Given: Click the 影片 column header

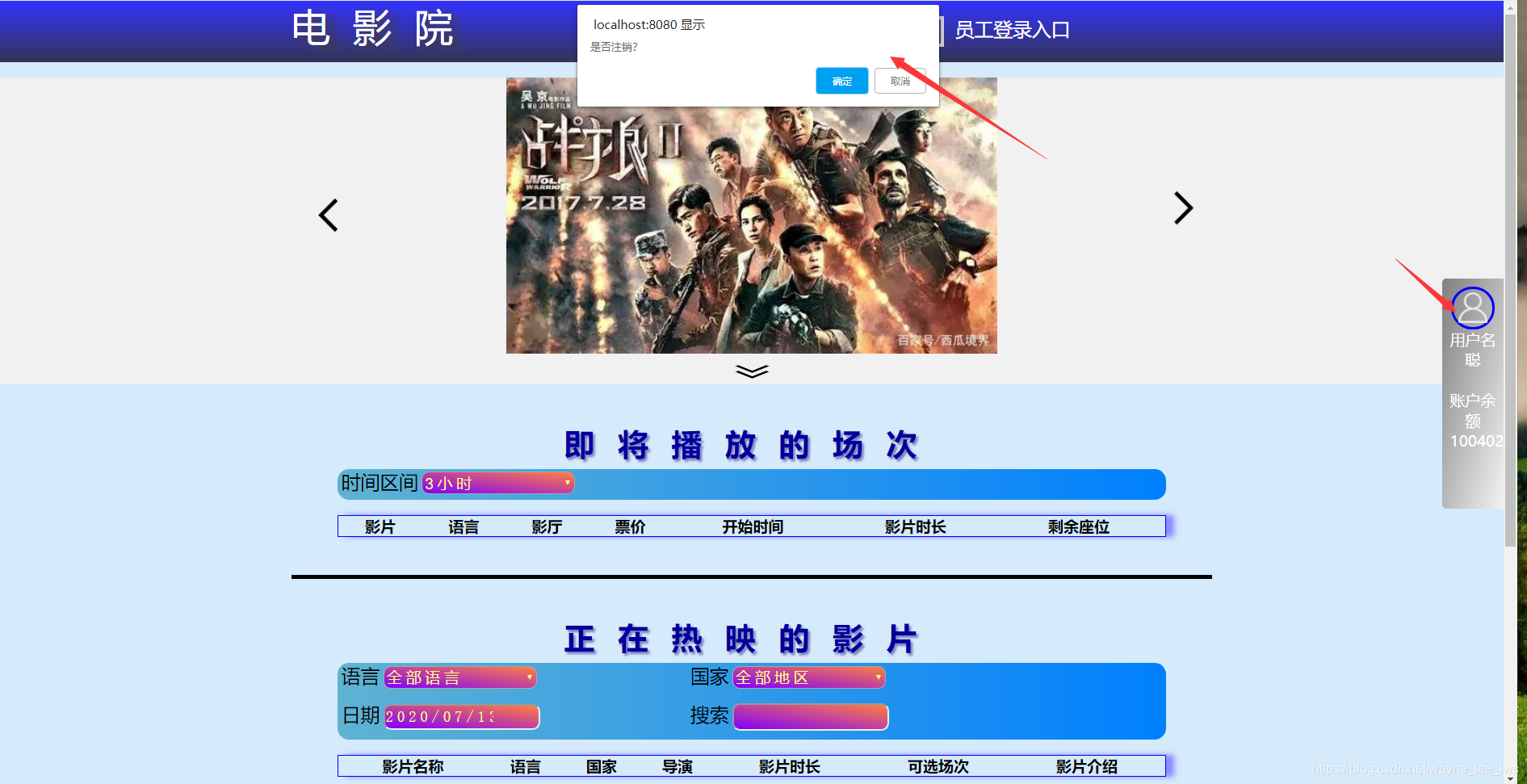Looking at the screenshot, I should click(x=381, y=526).
